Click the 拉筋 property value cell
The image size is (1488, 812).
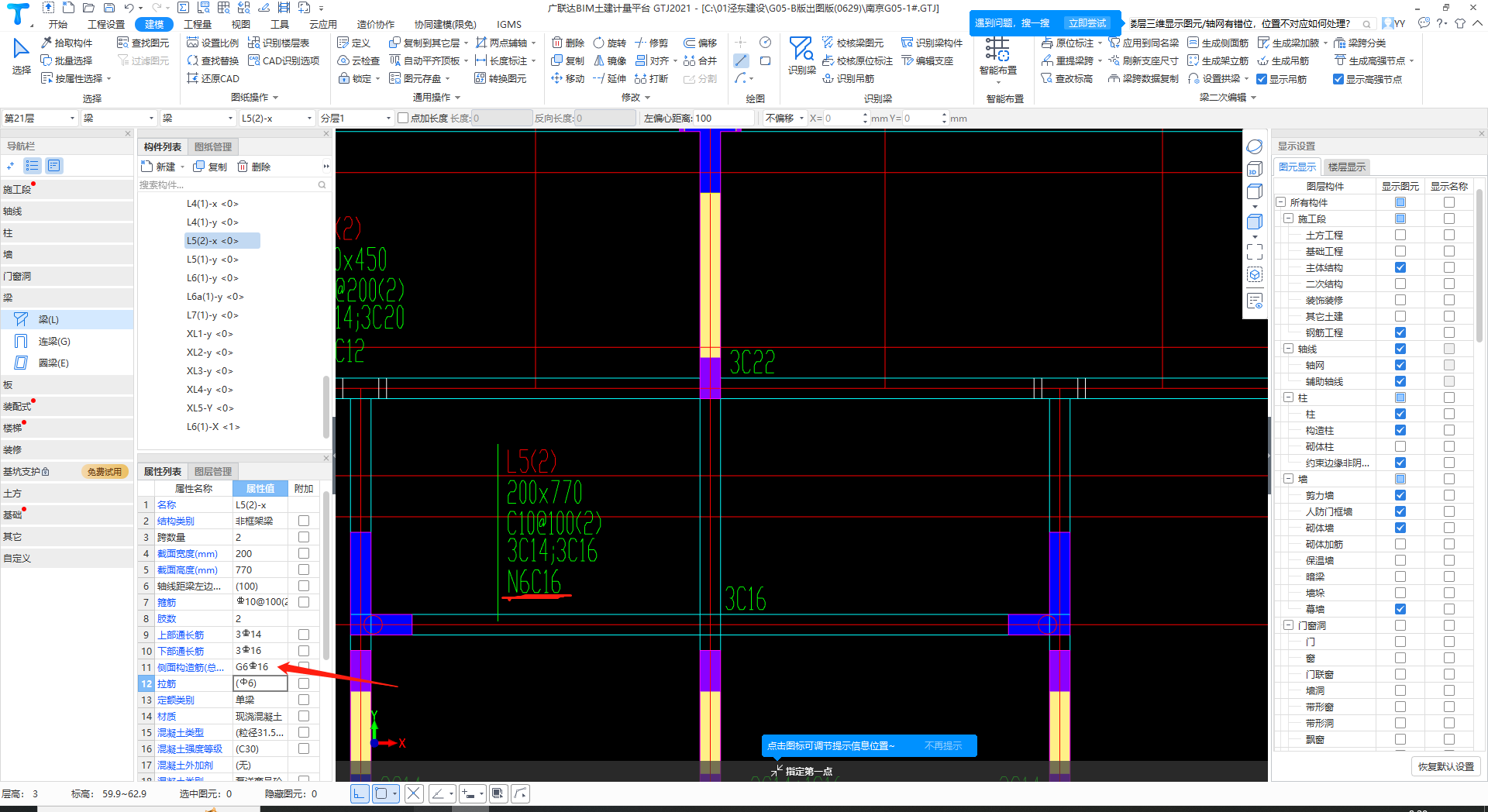260,683
